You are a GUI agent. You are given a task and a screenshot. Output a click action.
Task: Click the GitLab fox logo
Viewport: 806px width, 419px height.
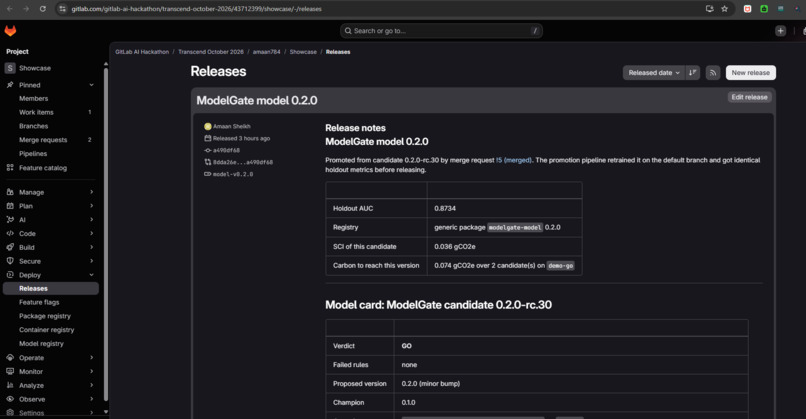click(x=10, y=31)
